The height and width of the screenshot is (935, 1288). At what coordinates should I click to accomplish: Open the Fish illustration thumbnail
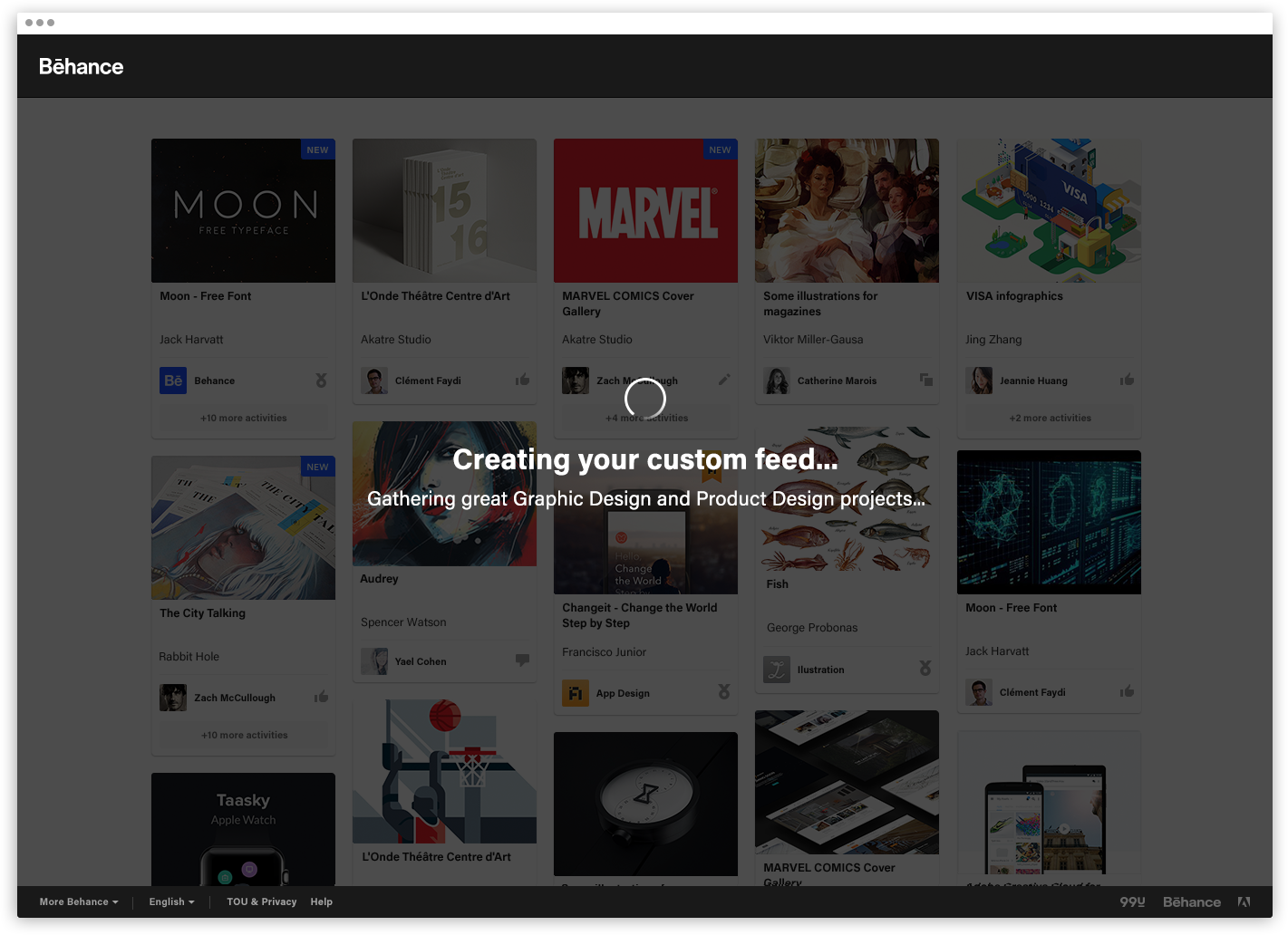pyautogui.click(x=847, y=499)
